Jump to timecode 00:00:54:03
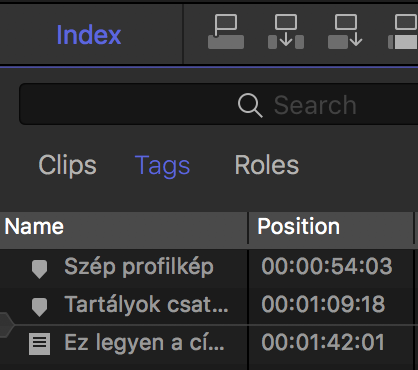 point(327,266)
